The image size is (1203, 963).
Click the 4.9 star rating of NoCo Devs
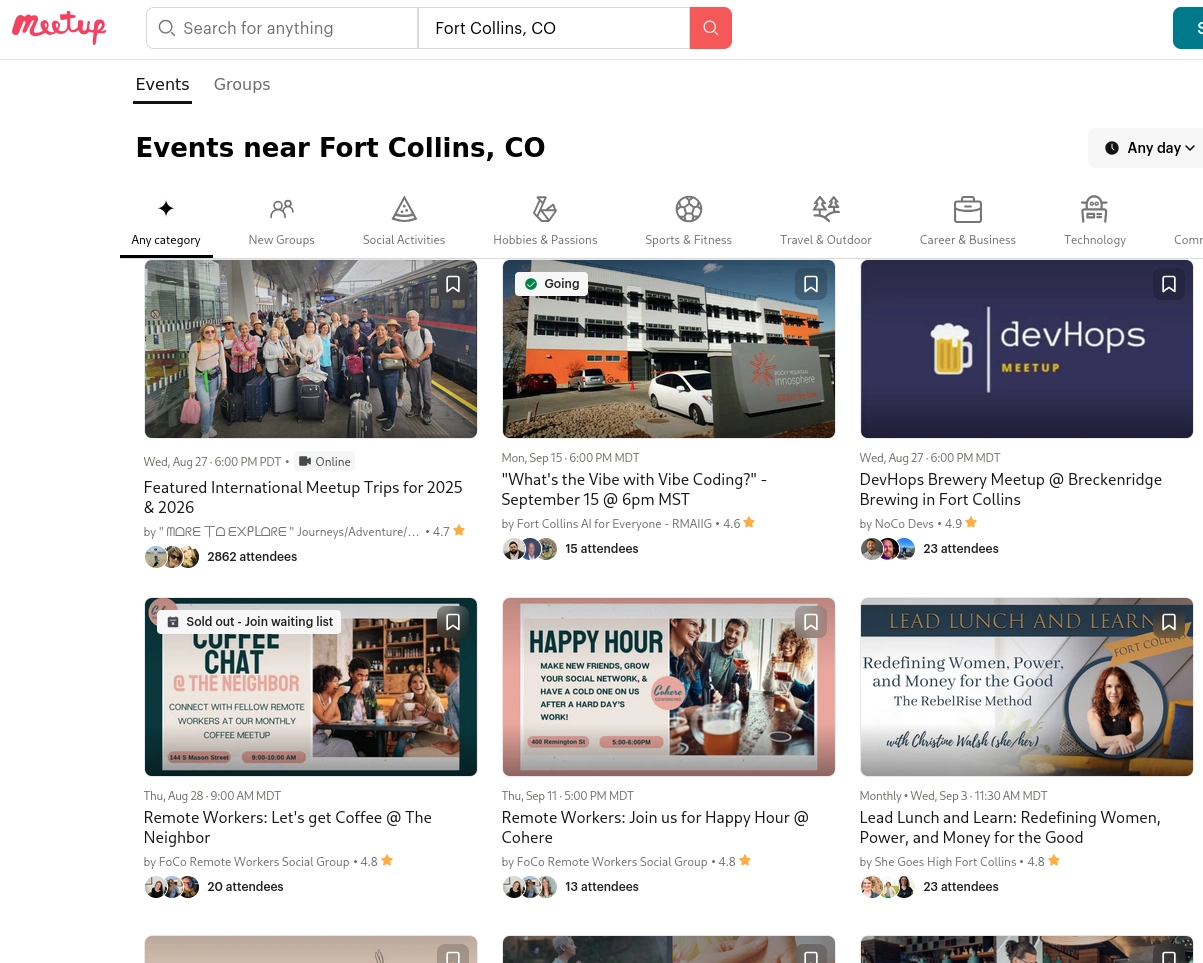(x=961, y=524)
